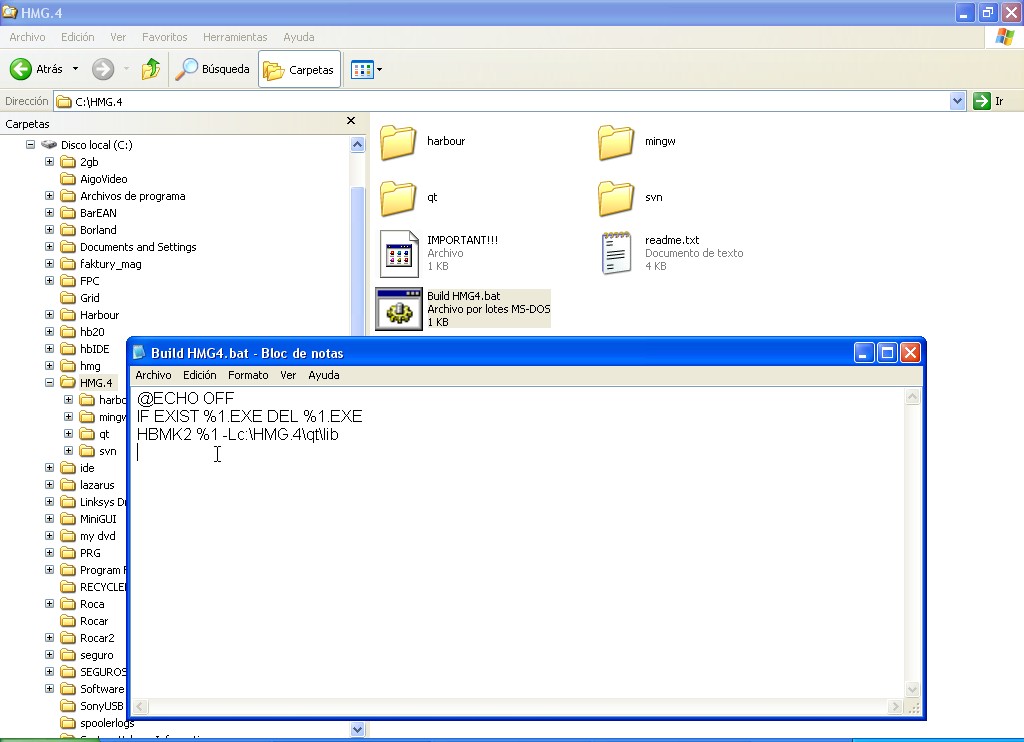Image resolution: width=1024 pixels, height=742 pixels.
Task: Click the Windows flag logo in Explorer
Action: point(1004,37)
